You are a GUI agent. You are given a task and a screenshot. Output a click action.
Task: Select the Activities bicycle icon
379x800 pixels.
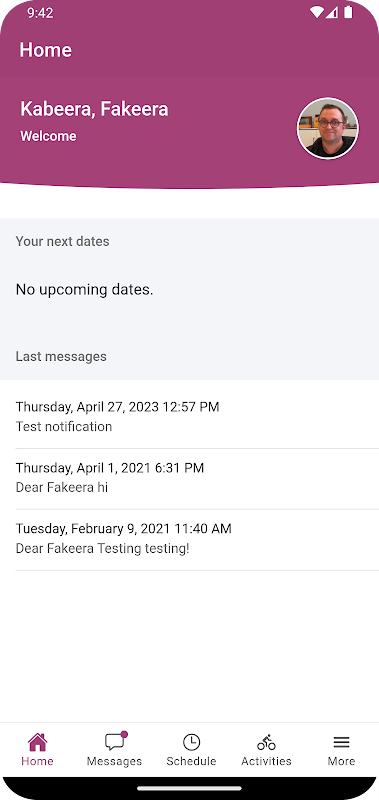coord(266,742)
